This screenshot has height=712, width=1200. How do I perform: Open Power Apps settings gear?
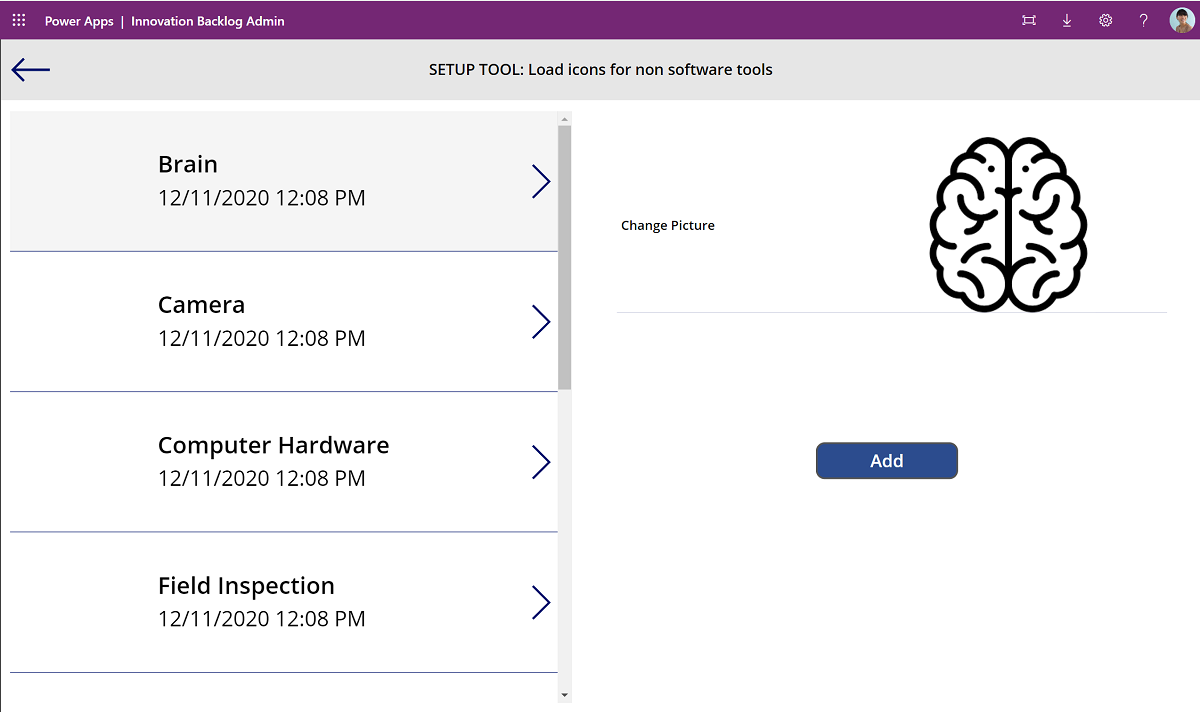(x=1105, y=20)
